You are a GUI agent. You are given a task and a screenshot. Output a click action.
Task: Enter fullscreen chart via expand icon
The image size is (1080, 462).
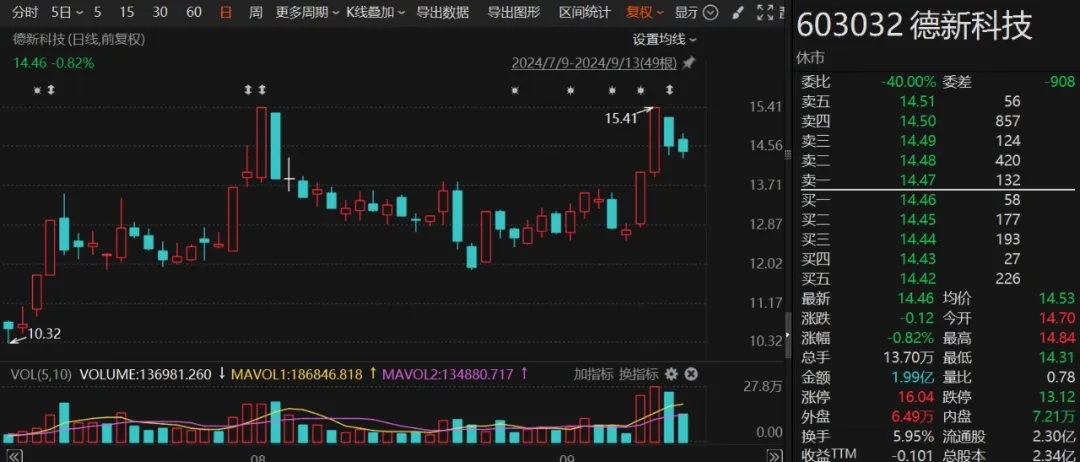tap(765, 12)
